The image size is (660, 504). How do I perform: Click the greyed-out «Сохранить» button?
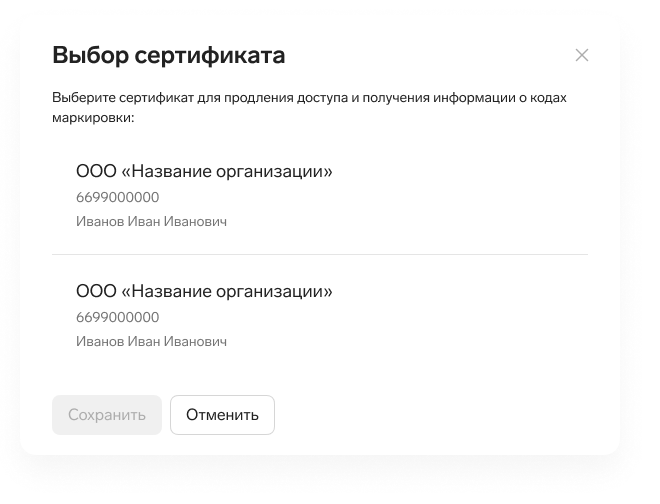pyautogui.click(x=107, y=415)
